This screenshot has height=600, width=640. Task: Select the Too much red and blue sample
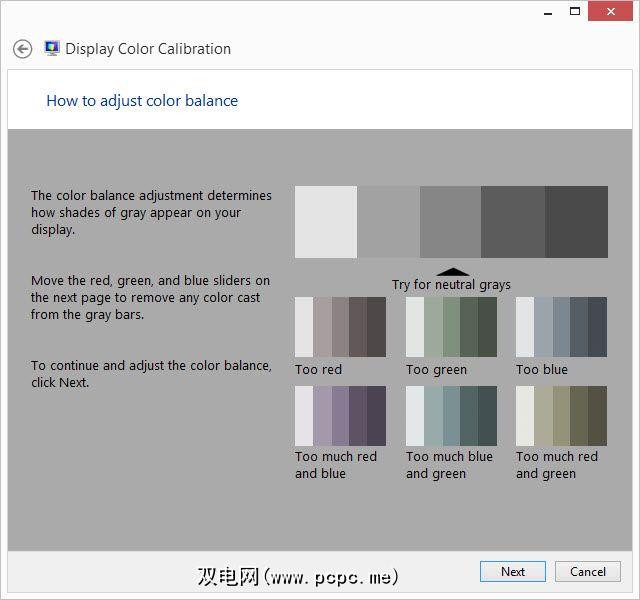[340, 416]
